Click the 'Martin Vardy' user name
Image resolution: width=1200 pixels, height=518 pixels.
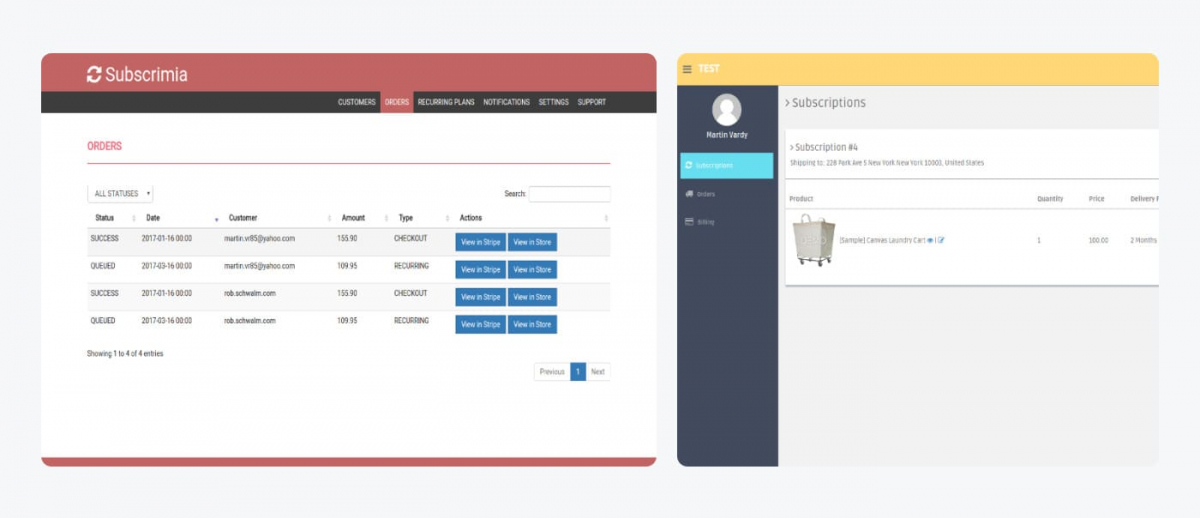(x=727, y=135)
